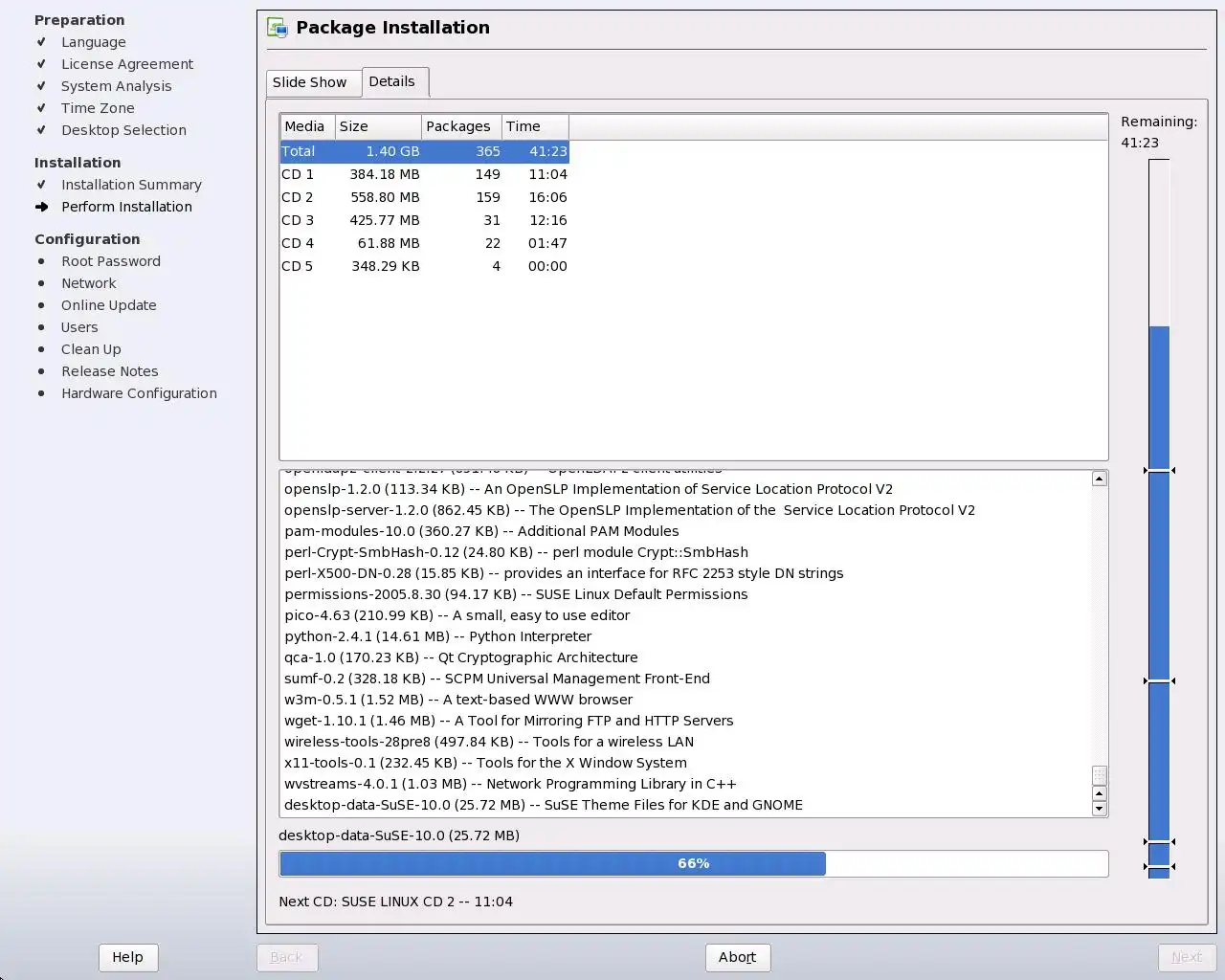Click the permissions-2005.8.30 log line
Screen dimensions: 1225x980
pos(516,594)
